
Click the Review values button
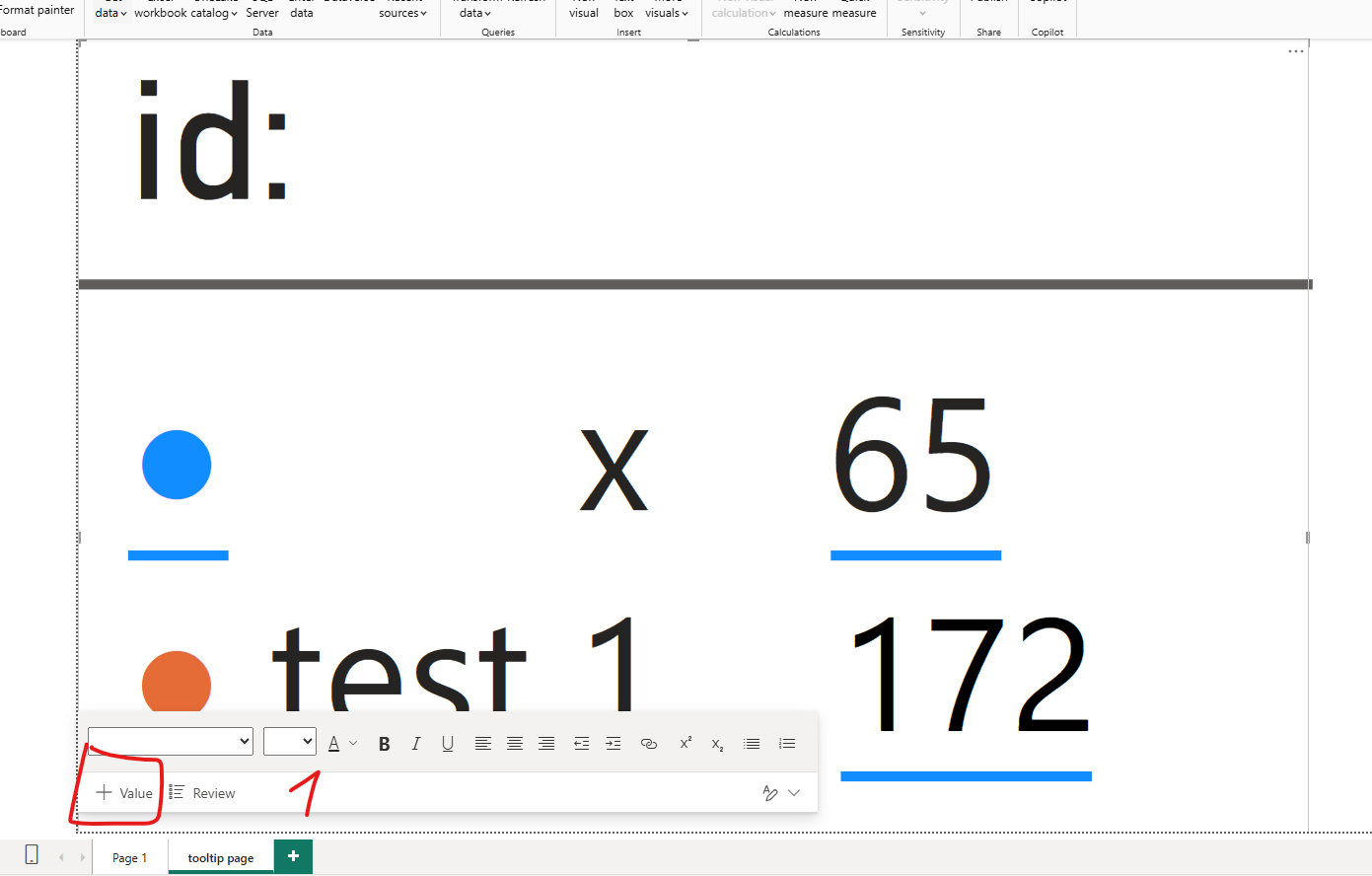pos(202,793)
